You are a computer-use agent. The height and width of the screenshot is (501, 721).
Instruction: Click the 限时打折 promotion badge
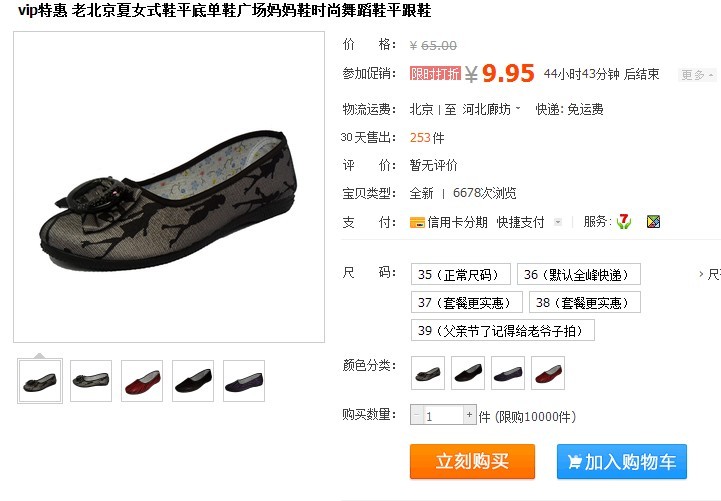(x=435, y=74)
